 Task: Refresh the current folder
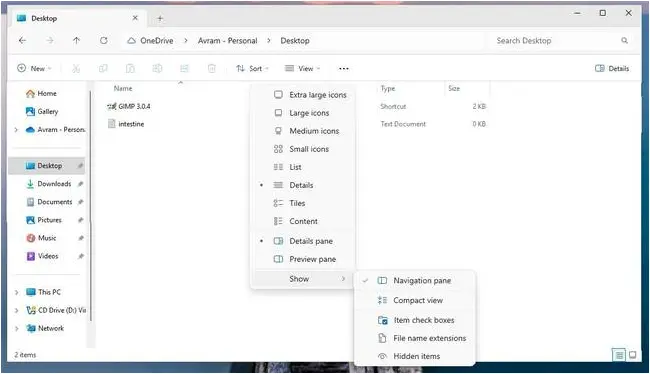104,40
